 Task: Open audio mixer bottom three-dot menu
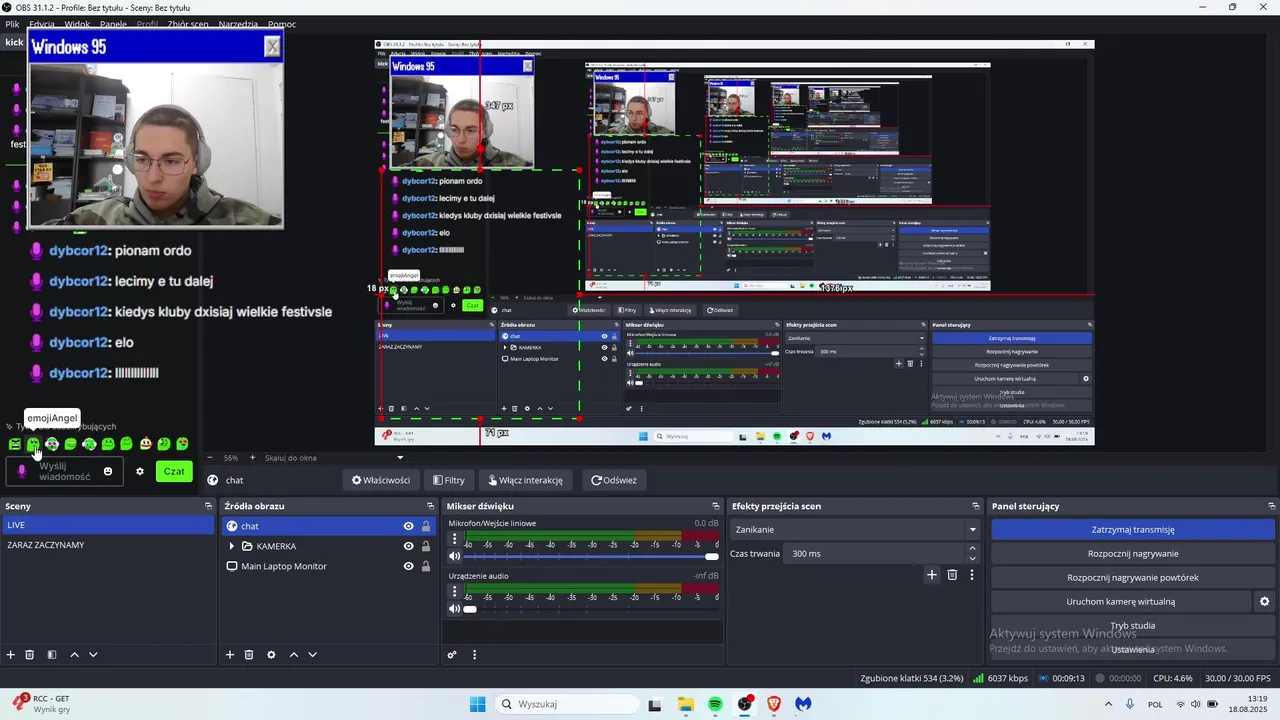point(474,655)
